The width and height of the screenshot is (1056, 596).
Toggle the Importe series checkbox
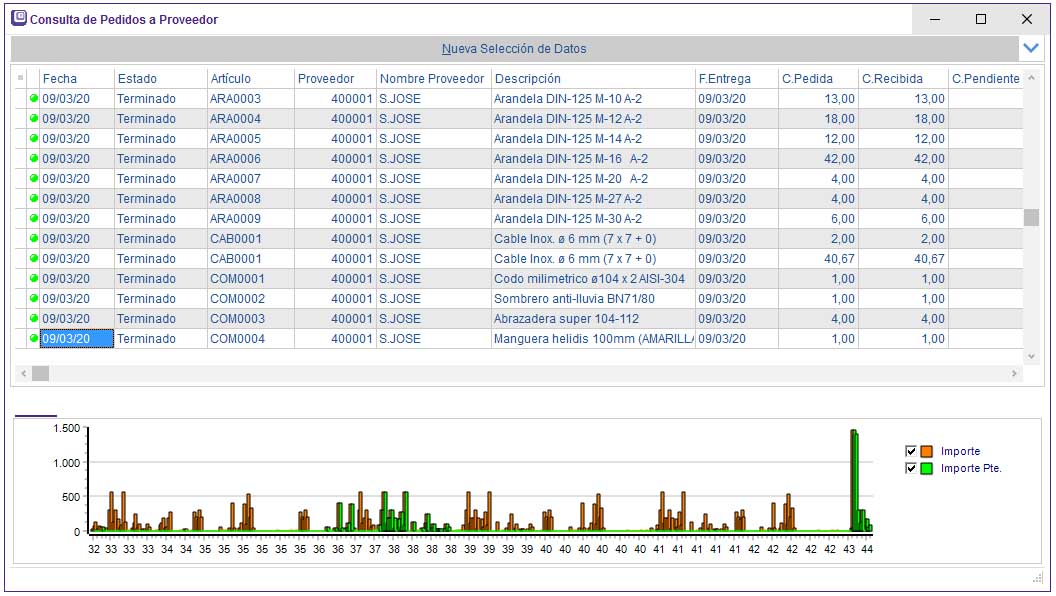[x=910, y=451]
